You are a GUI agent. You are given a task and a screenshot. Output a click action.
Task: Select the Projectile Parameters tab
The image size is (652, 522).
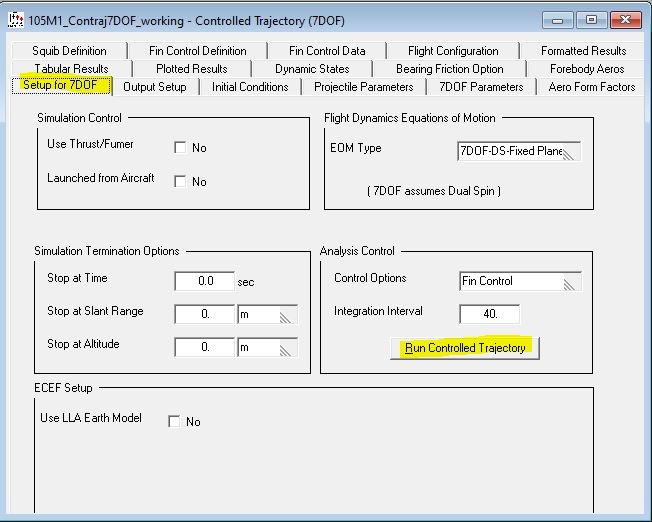coord(363,87)
